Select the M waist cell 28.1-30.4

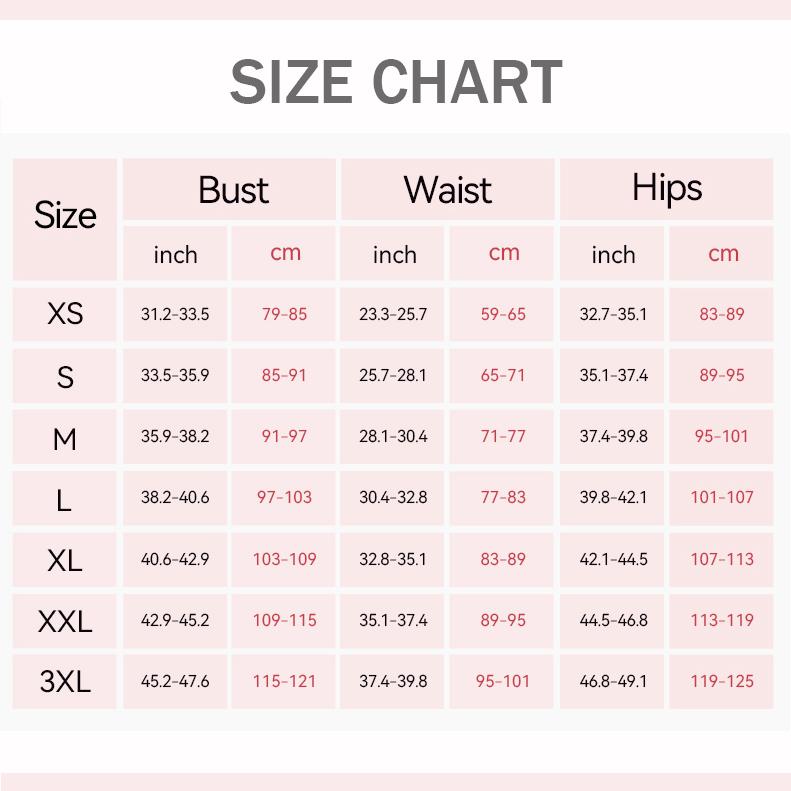pos(393,437)
